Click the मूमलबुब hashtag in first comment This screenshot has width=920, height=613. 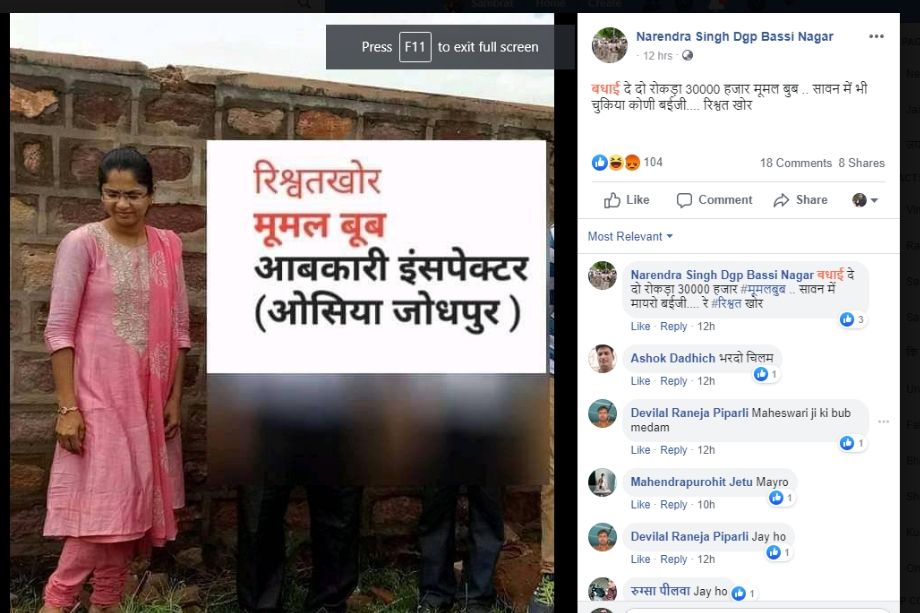(763, 289)
